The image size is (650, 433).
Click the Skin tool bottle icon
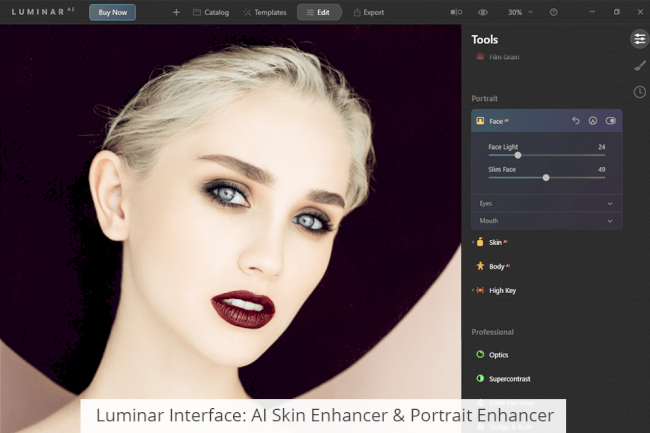480,242
